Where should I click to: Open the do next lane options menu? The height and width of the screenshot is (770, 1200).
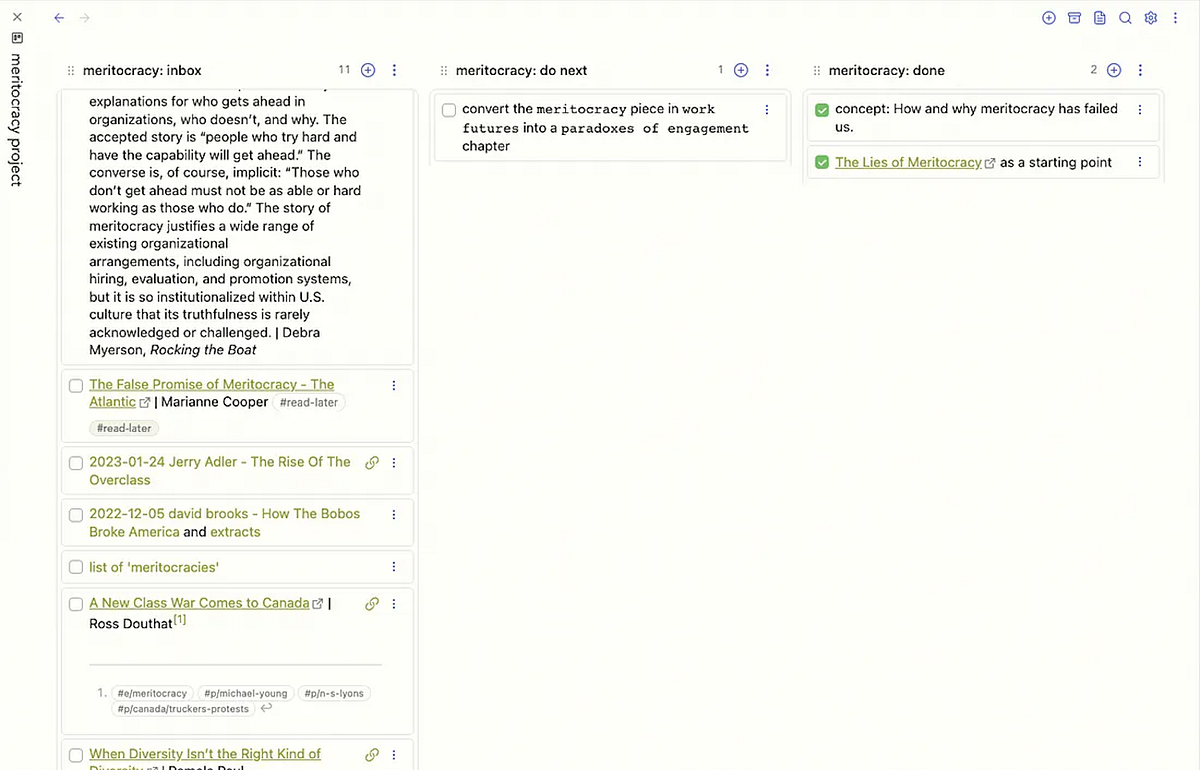(768, 70)
